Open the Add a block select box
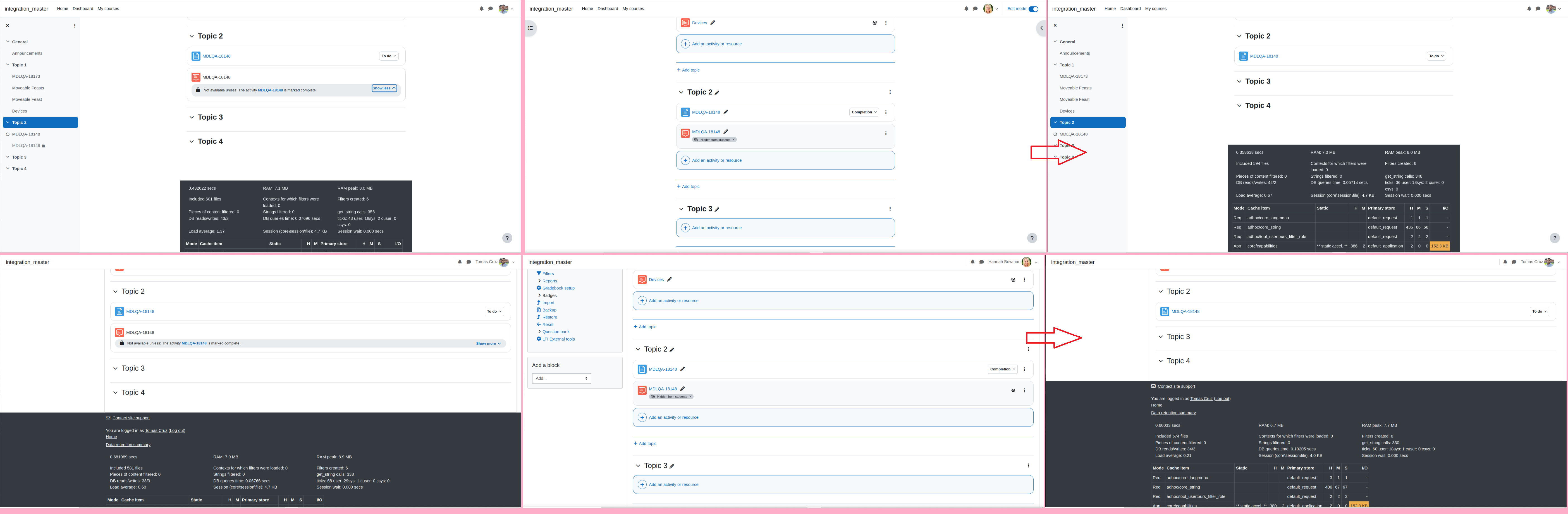This screenshot has height=514, width=1568. coord(561,378)
